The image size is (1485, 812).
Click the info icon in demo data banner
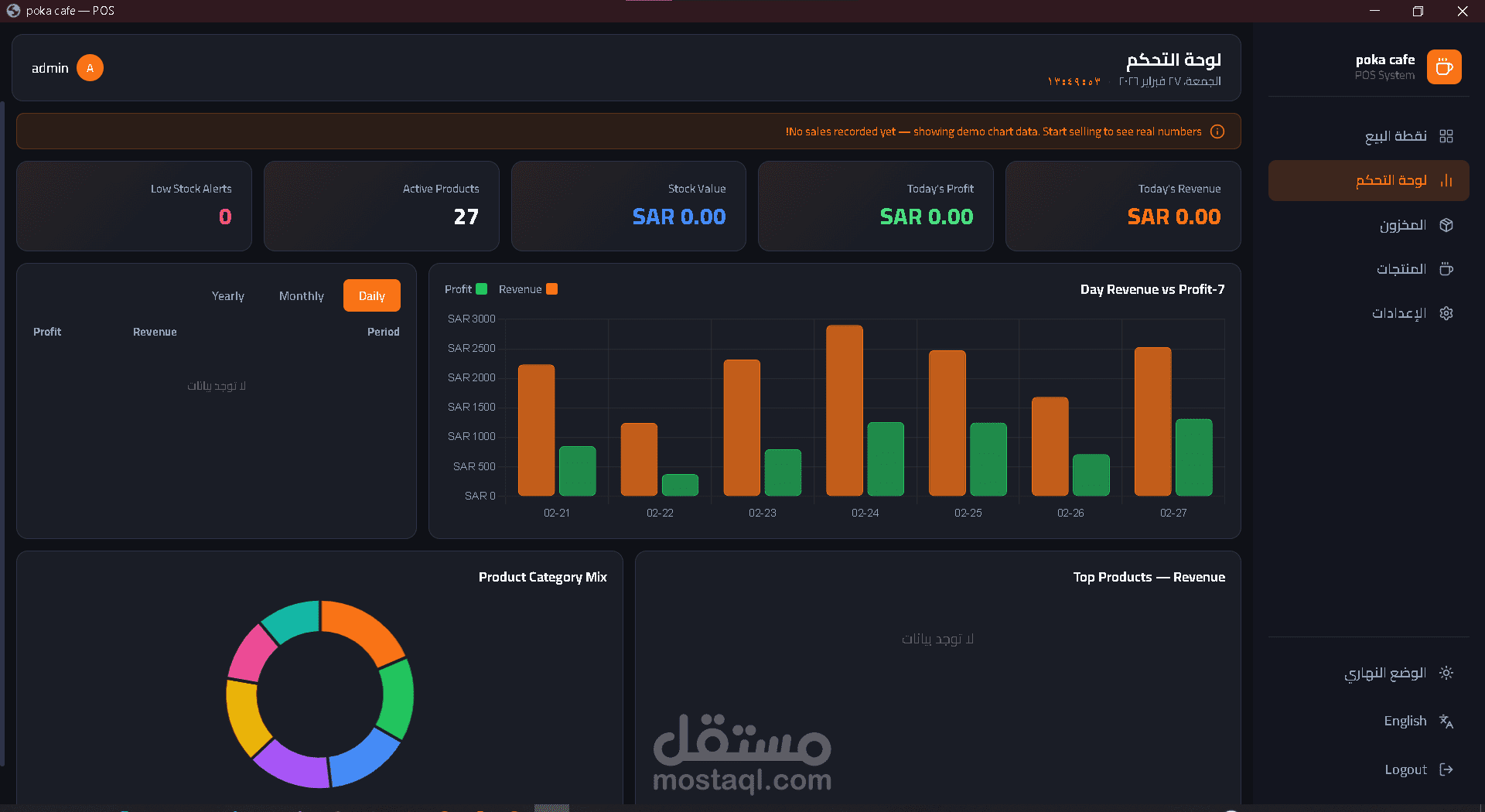(x=1217, y=131)
